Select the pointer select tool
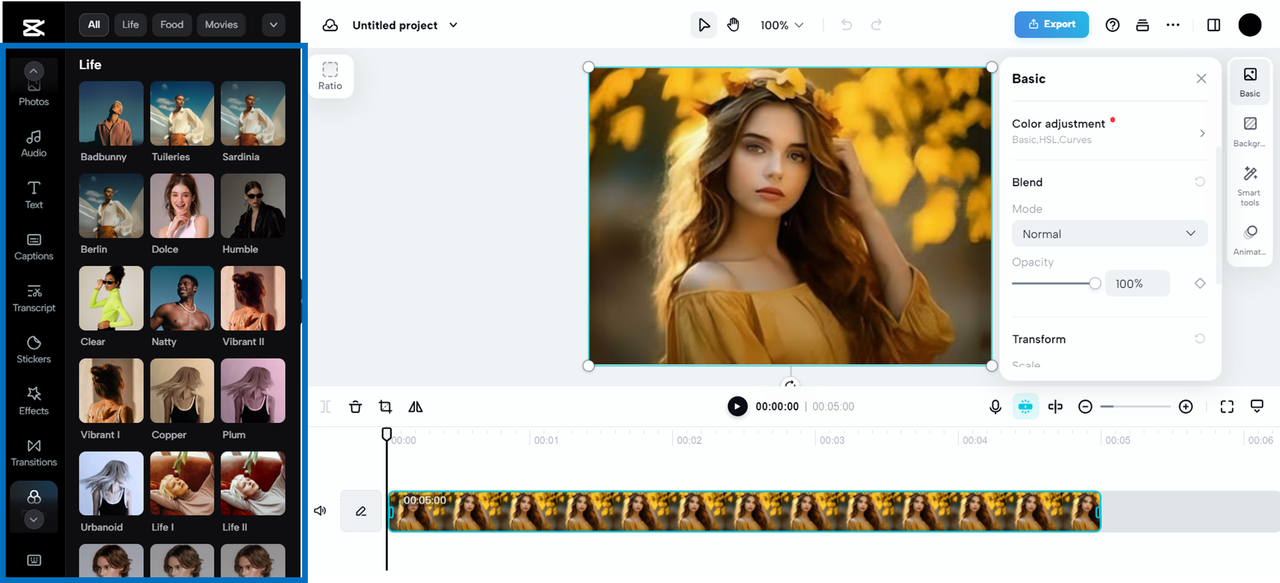 tap(704, 25)
